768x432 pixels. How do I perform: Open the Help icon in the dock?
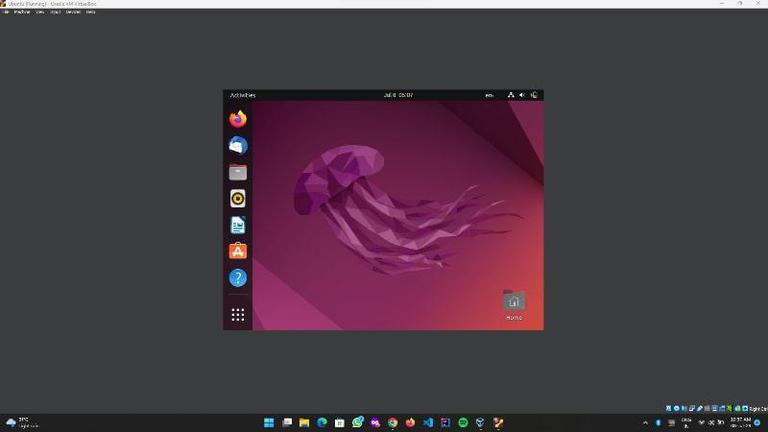tap(238, 278)
